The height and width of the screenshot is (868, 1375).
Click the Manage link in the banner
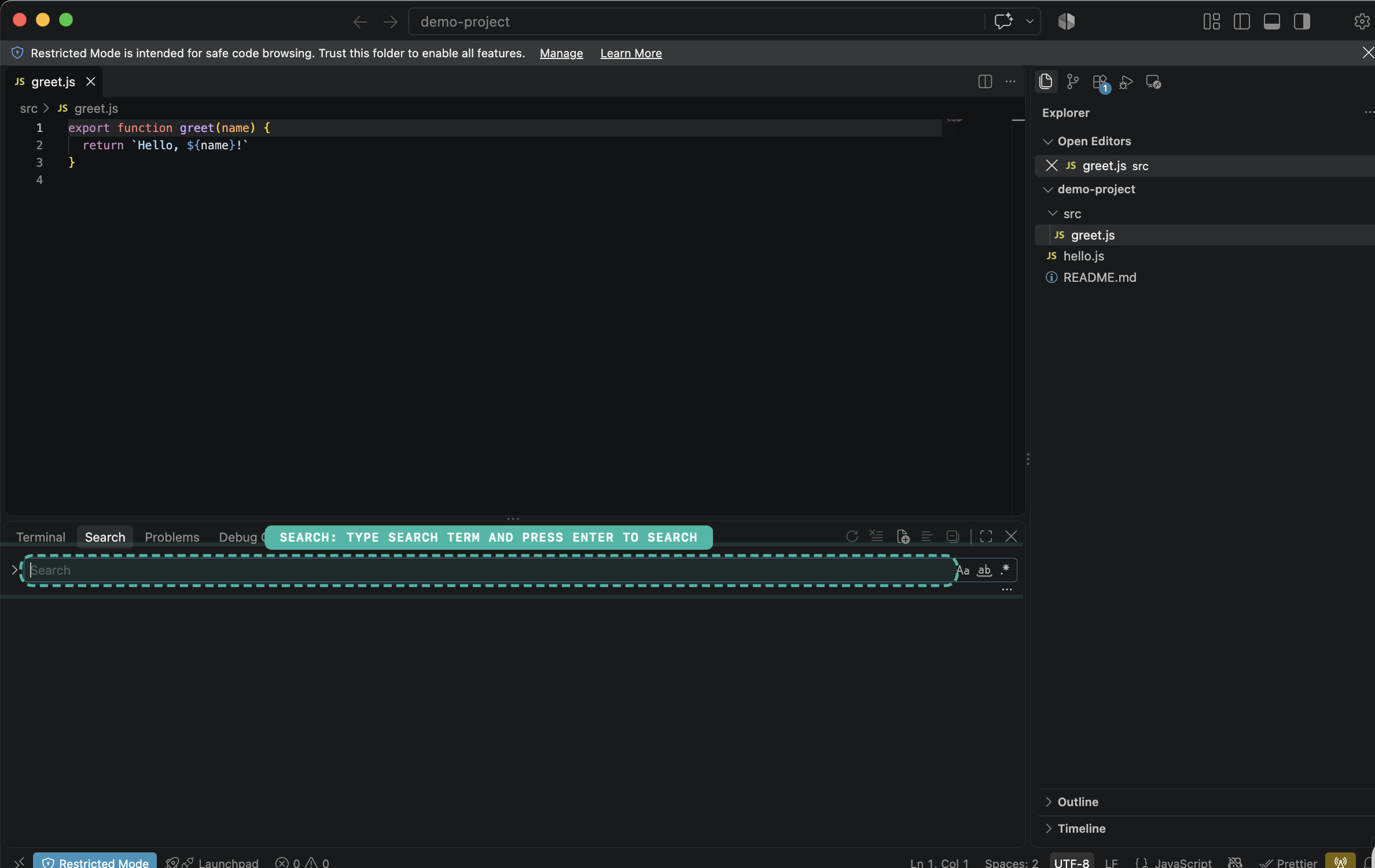(x=561, y=53)
